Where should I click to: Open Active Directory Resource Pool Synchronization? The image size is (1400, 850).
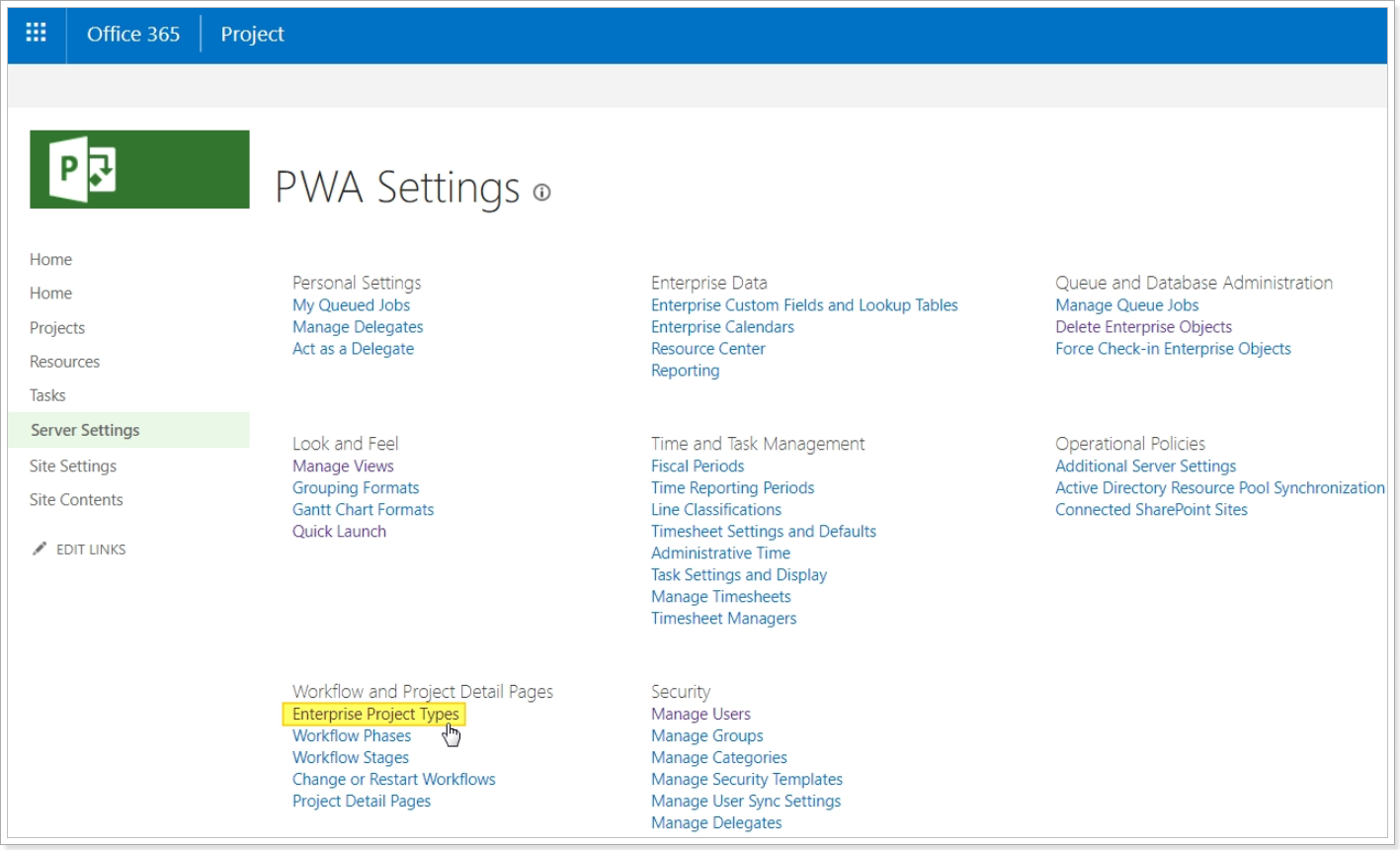pos(1220,488)
